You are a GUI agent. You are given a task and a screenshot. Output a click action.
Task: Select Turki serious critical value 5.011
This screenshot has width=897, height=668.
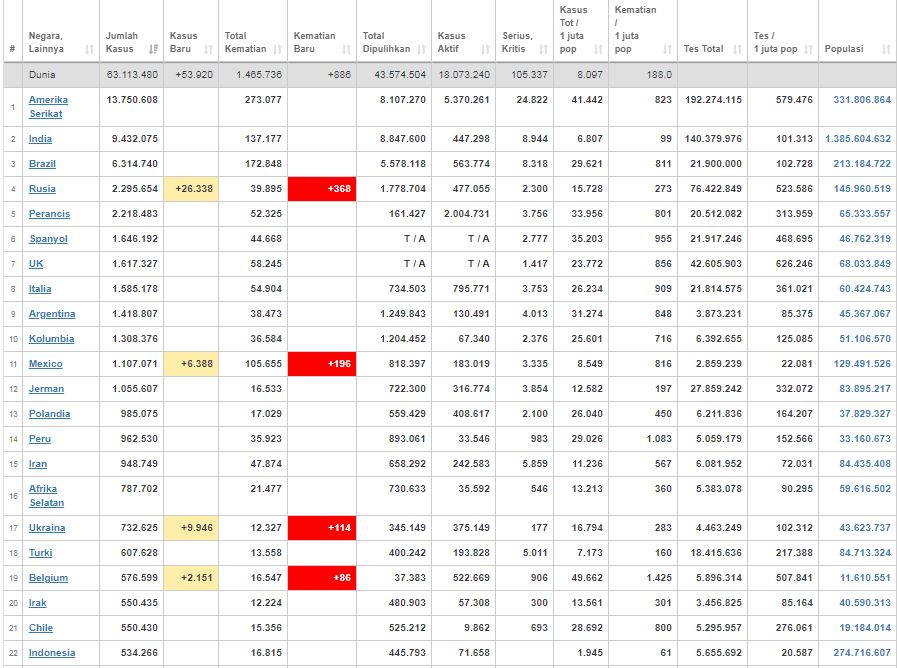coord(535,553)
